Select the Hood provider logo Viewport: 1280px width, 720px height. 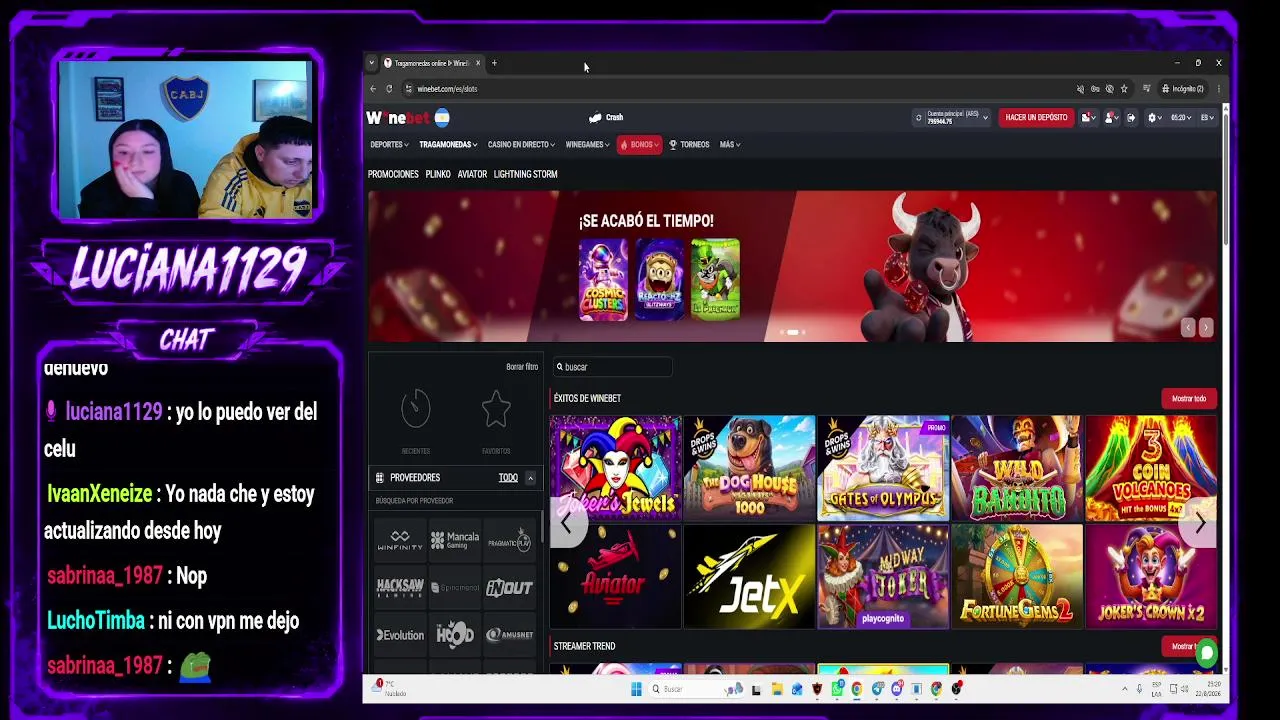tap(455, 635)
